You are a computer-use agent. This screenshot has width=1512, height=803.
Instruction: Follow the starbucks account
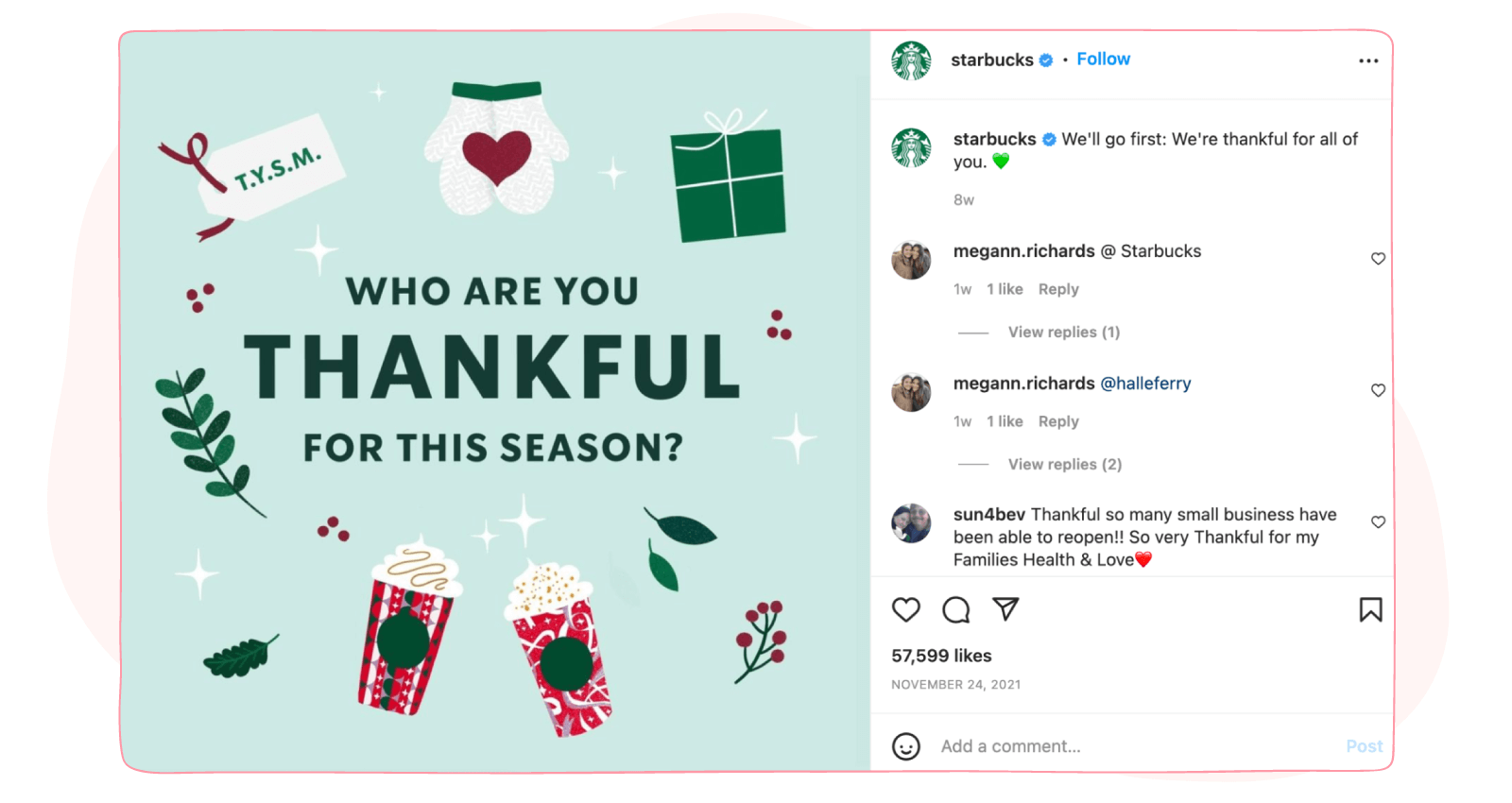coord(1103,60)
